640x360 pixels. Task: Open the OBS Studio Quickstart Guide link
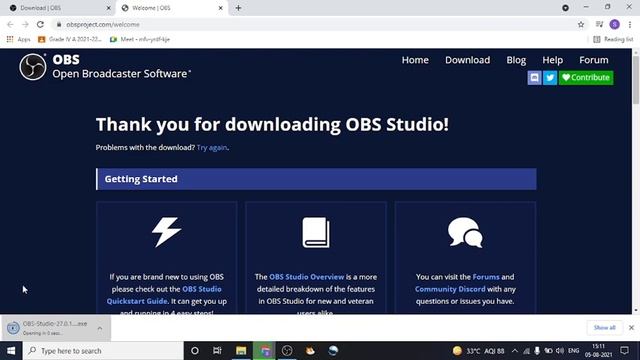point(164,295)
